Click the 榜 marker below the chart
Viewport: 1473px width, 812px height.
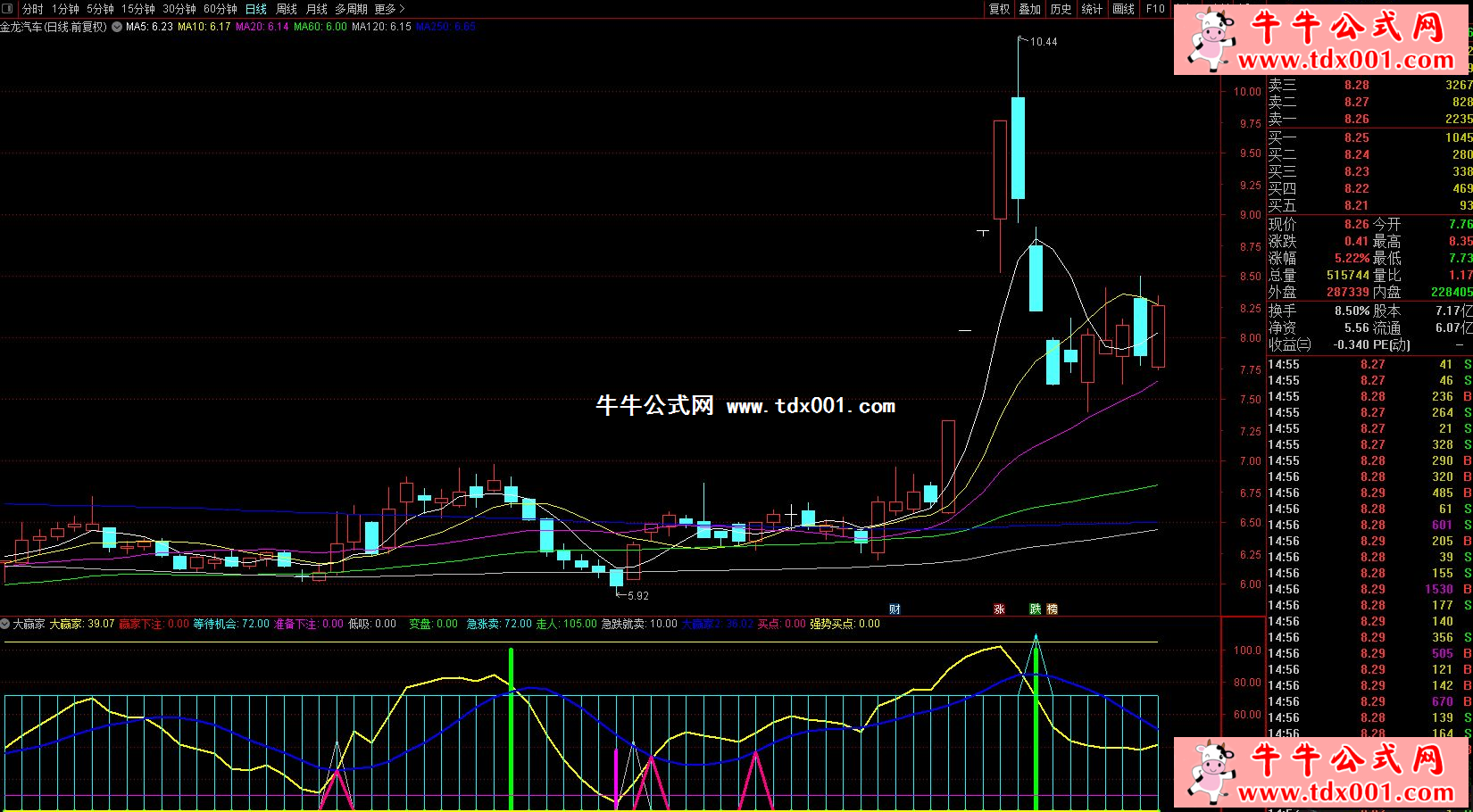pyautogui.click(x=1053, y=609)
